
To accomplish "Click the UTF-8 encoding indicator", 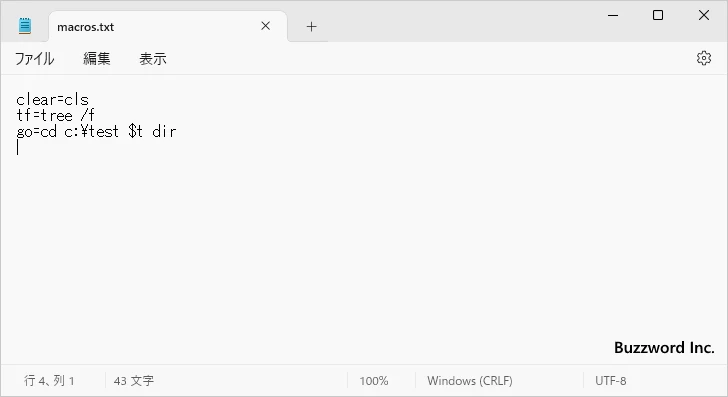I will (611, 381).
